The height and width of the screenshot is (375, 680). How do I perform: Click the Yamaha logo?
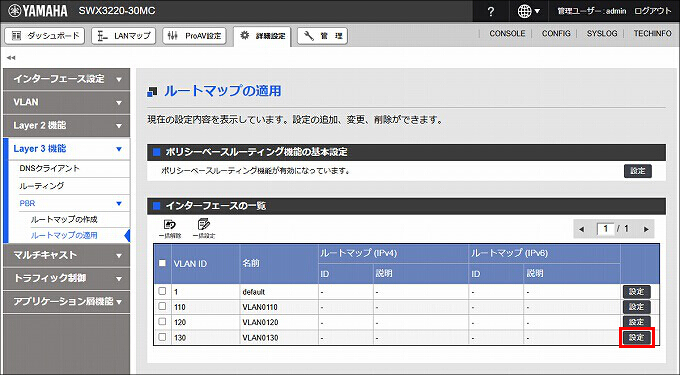coord(38,11)
